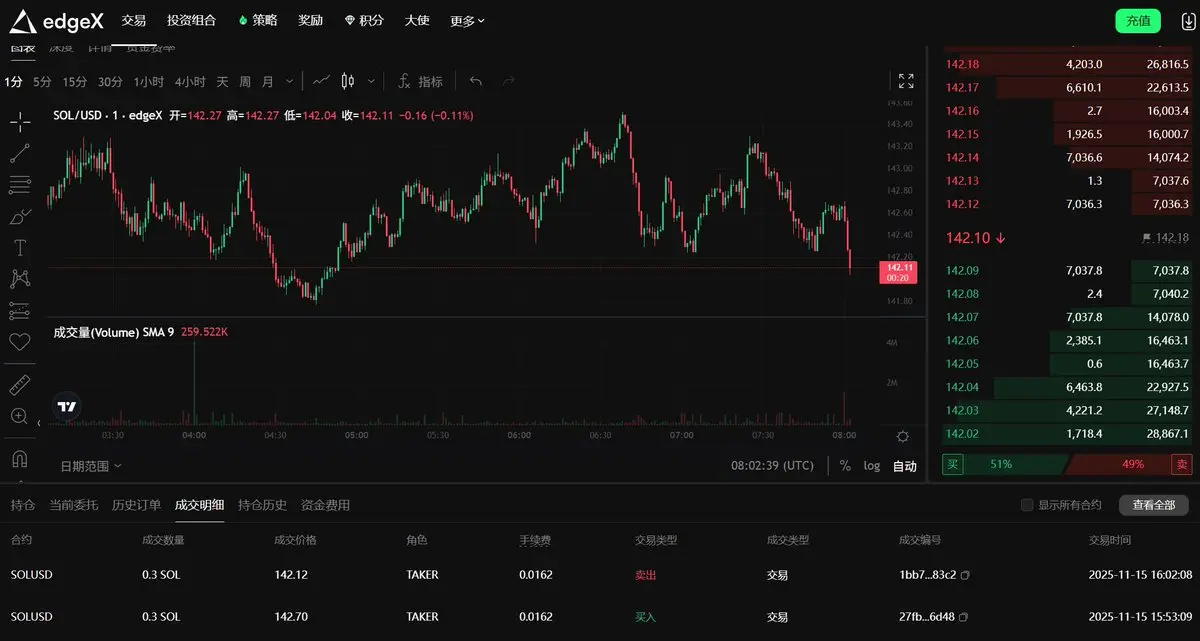
Task: Click the 142.11 current price label on the axis
Action: pos(897,272)
